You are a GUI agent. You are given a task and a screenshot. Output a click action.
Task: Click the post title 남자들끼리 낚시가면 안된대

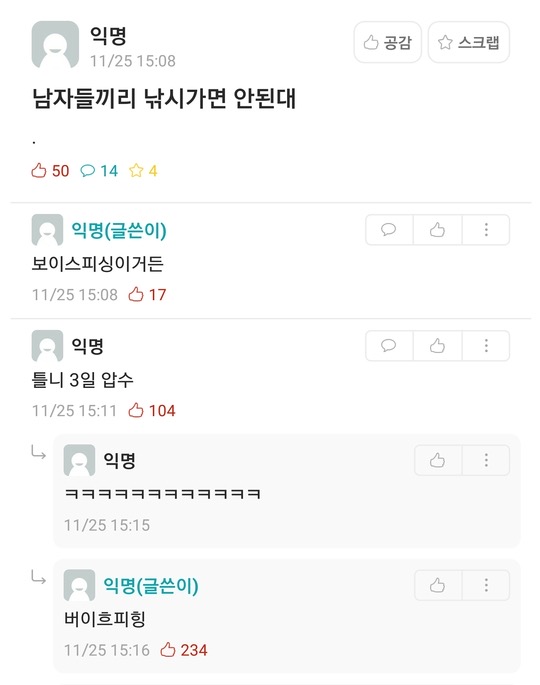[164, 98]
